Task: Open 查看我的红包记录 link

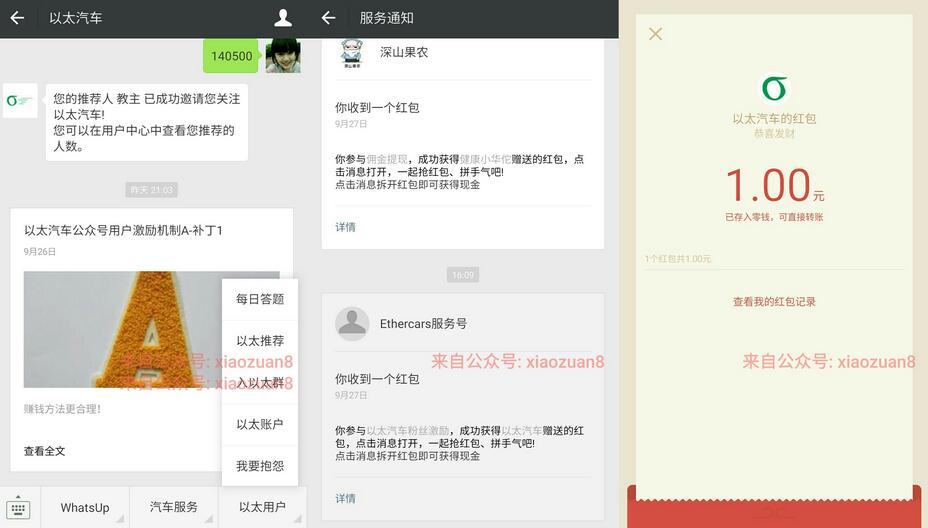Action: coord(774,302)
